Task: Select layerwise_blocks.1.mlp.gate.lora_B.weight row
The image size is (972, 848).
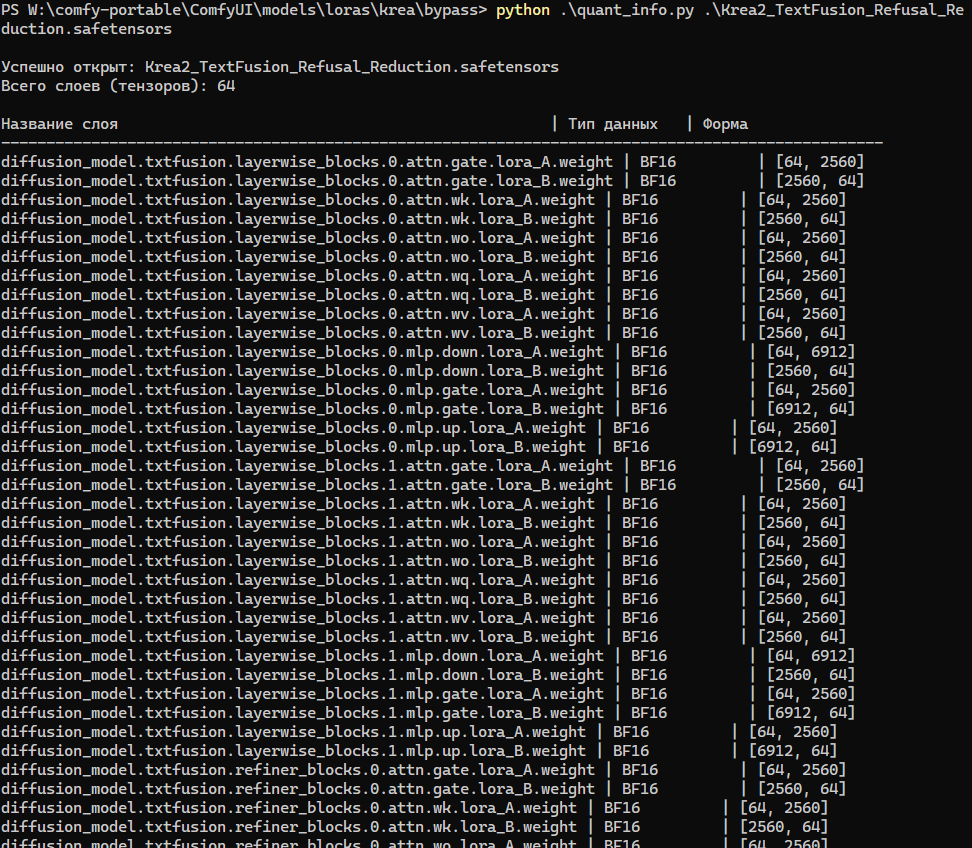Action: [428, 713]
